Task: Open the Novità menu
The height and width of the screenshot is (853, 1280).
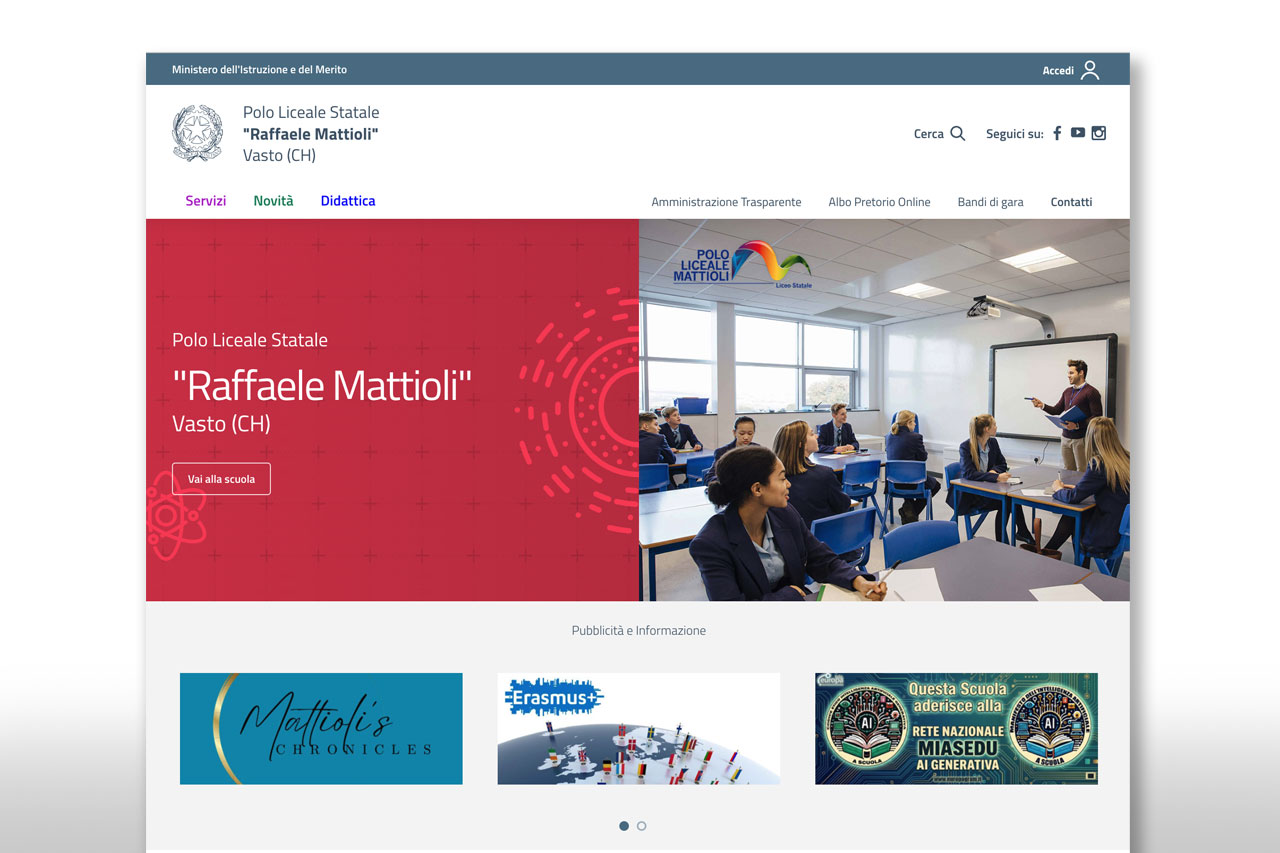Action: [273, 201]
